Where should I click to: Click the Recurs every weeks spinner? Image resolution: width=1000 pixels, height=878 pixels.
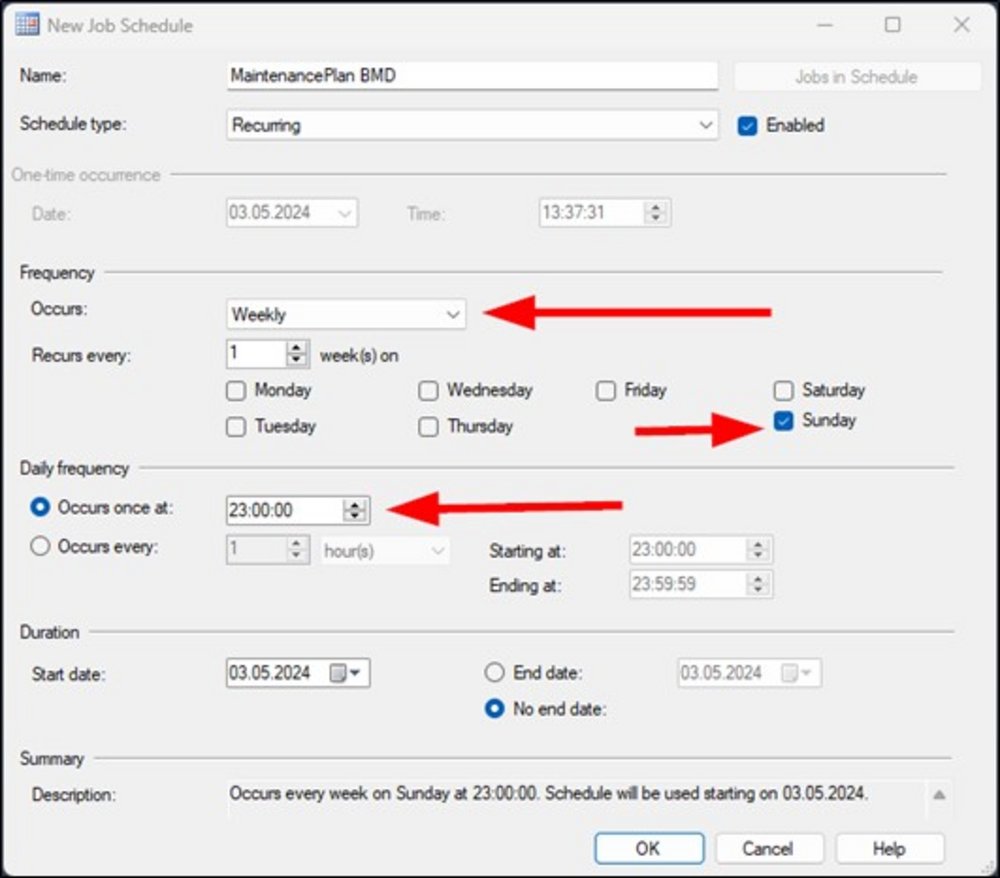297,354
